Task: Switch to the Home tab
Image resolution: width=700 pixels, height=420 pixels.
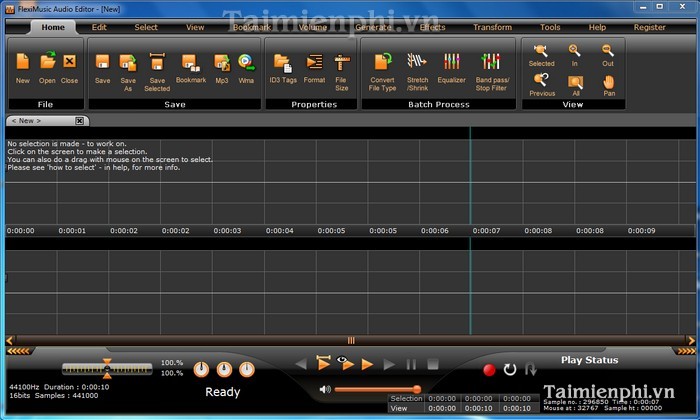Action: pyautogui.click(x=53, y=27)
